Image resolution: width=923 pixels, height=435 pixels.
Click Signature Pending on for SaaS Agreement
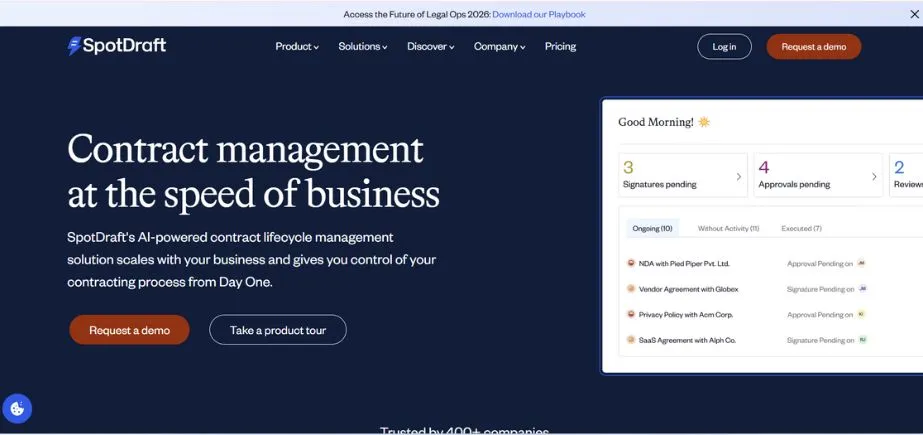[x=820, y=340]
